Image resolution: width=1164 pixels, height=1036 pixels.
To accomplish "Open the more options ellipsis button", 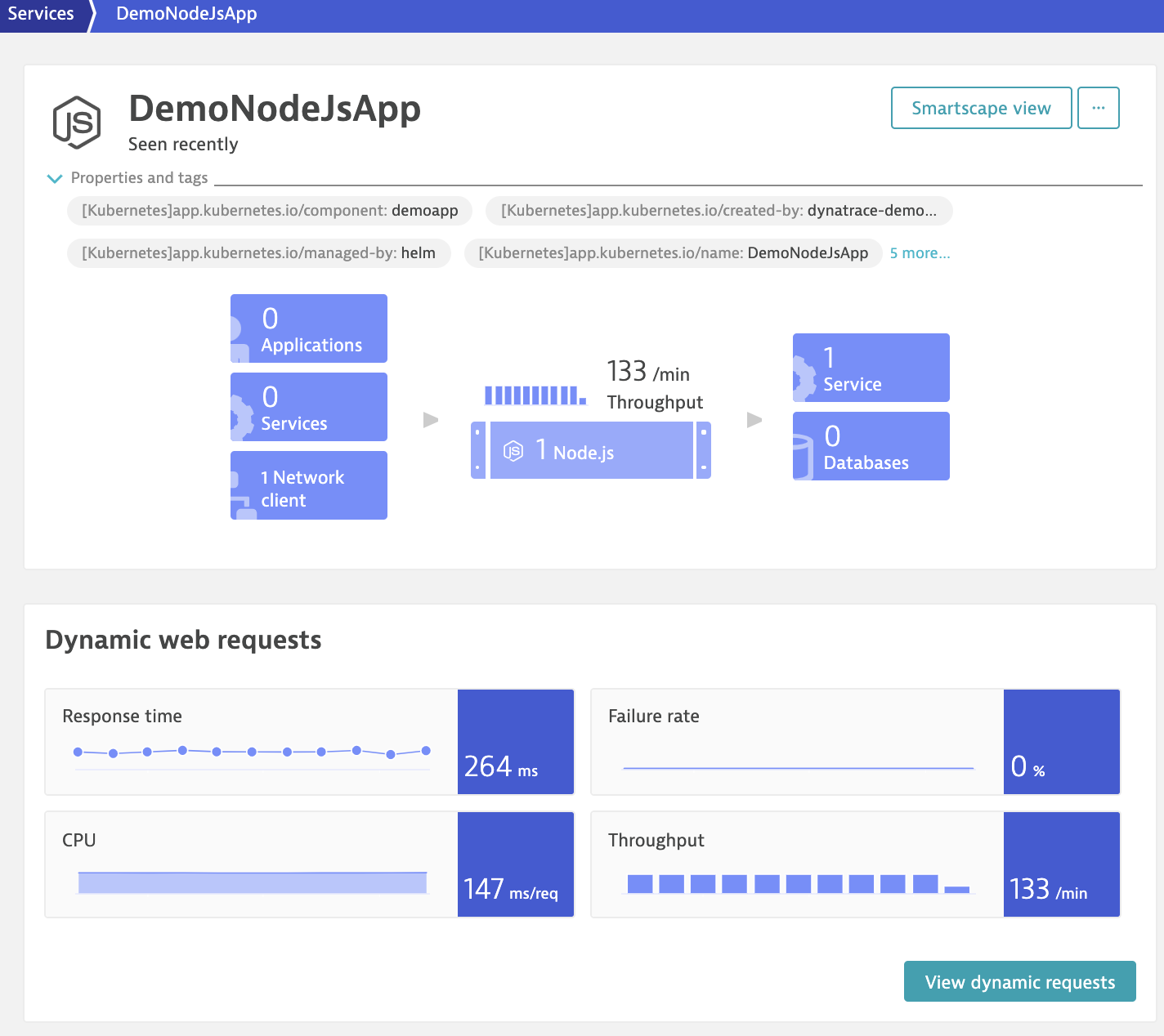I will [x=1098, y=108].
